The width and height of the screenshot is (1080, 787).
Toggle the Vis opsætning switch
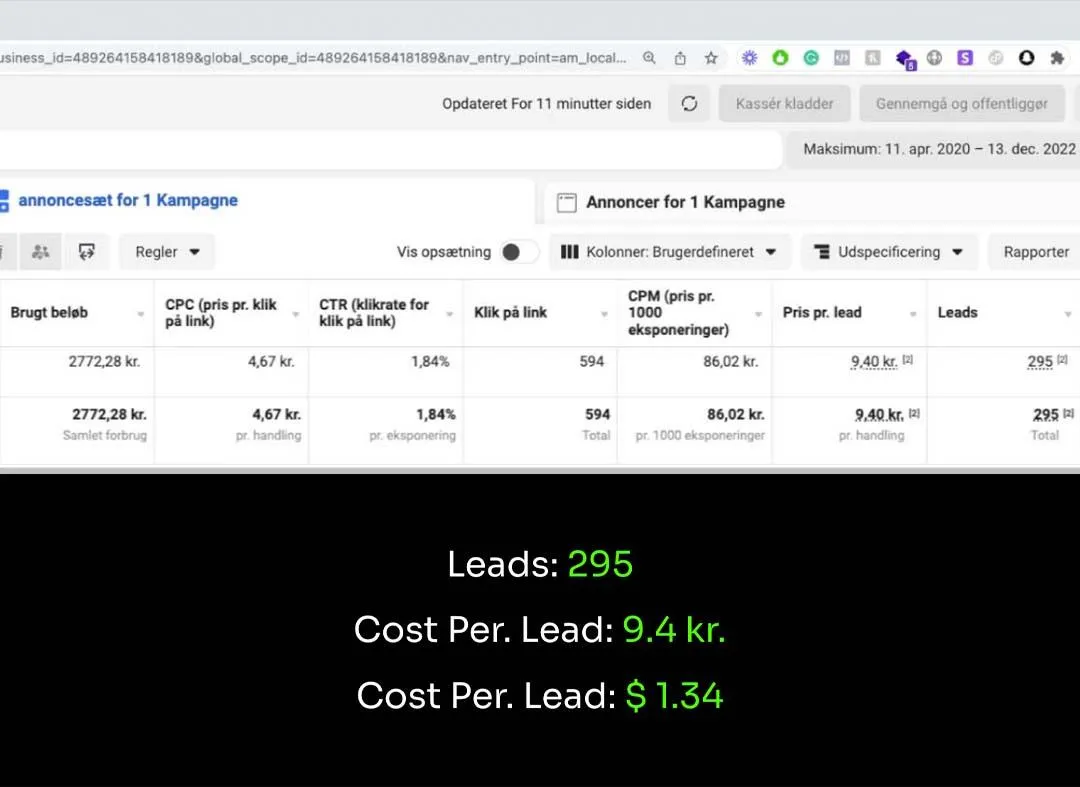[x=519, y=252]
